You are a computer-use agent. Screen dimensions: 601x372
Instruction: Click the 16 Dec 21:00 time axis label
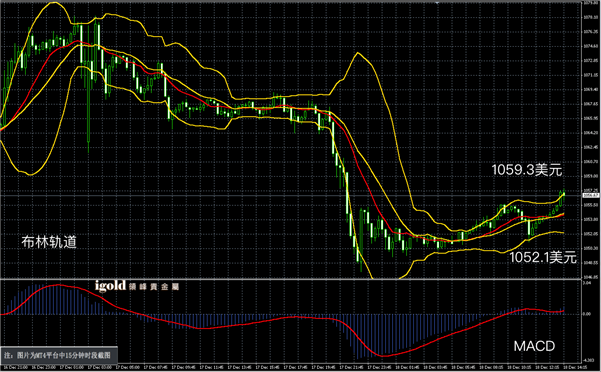pyautogui.click(x=10, y=367)
